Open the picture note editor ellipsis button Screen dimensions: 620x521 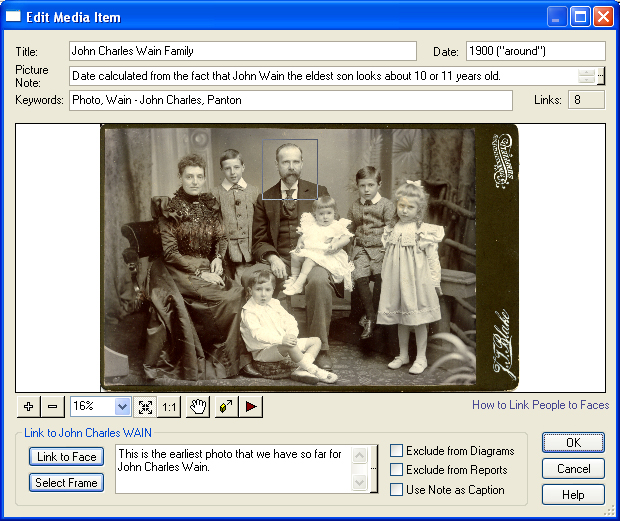[x=601, y=76]
